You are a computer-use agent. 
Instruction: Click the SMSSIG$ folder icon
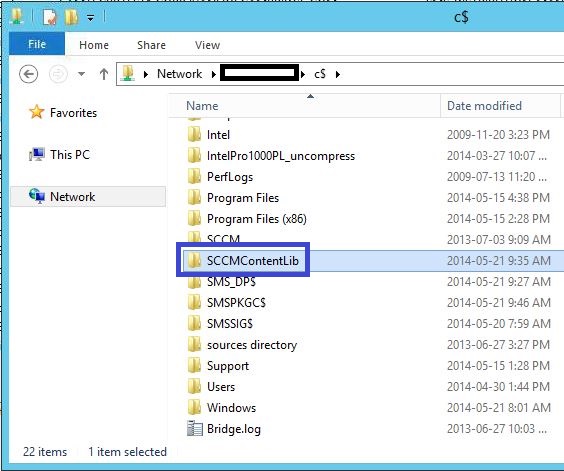coord(195,323)
